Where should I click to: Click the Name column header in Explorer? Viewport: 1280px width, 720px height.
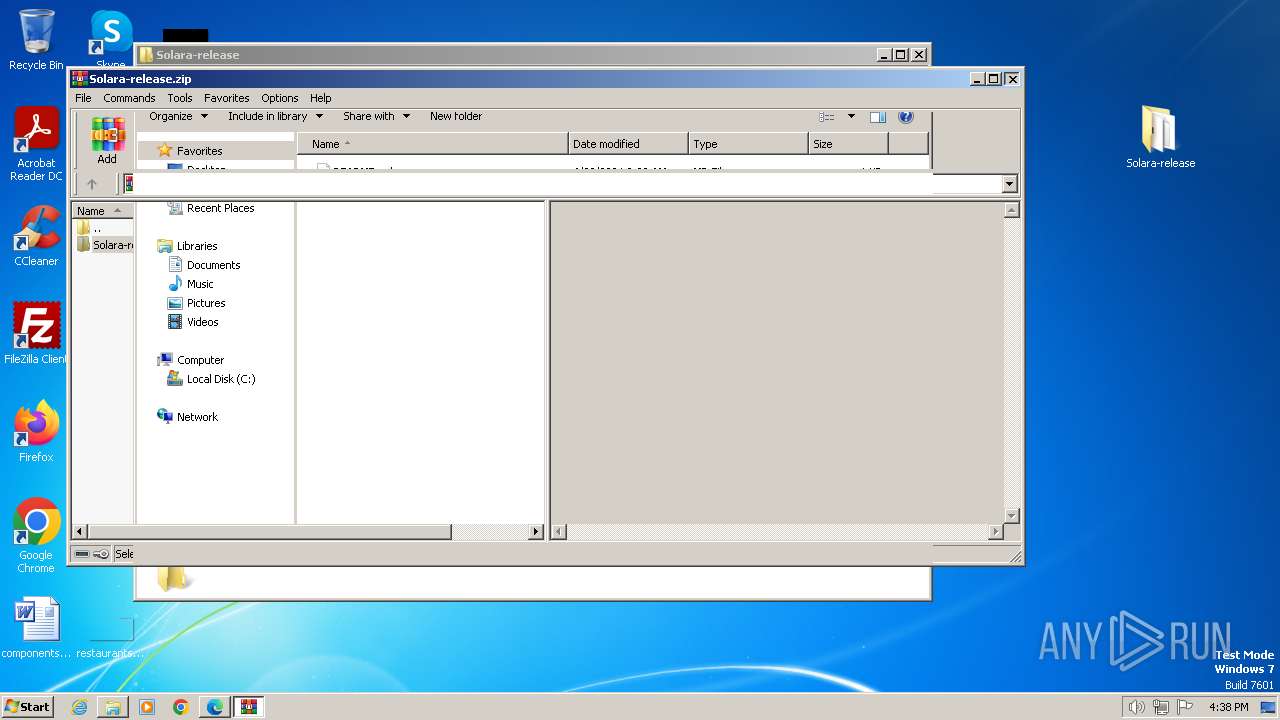pos(432,144)
